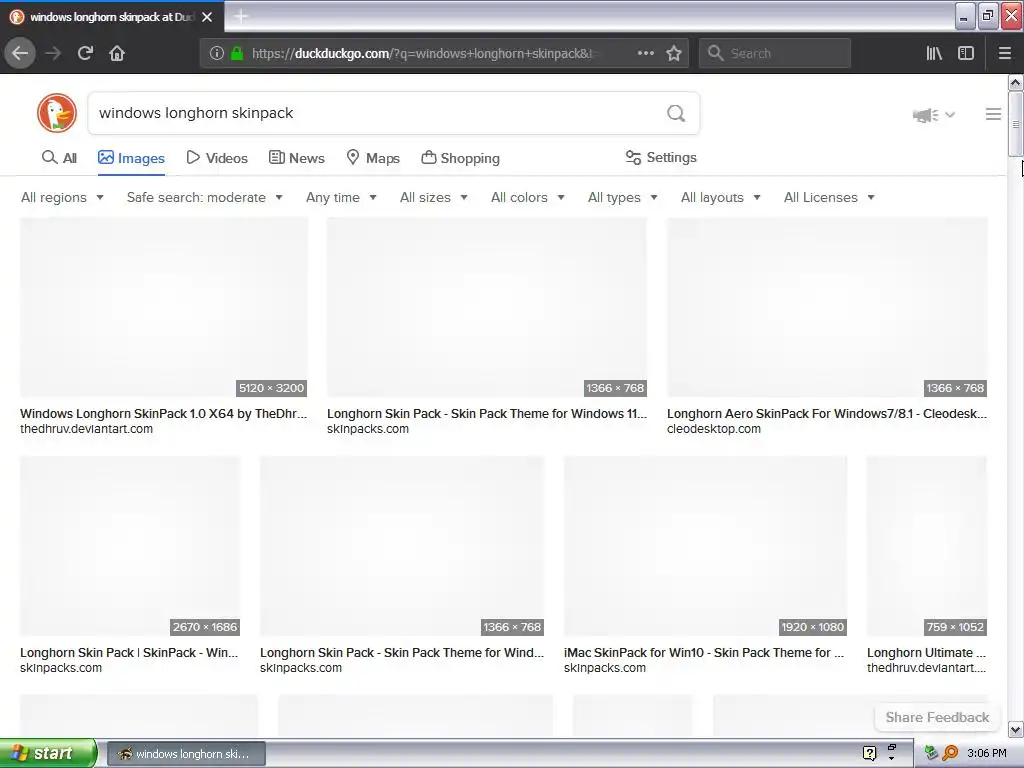Click the vertical scrollbar thumb
Image resolution: width=1024 pixels, height=768 pixels.
[1015, 123]
